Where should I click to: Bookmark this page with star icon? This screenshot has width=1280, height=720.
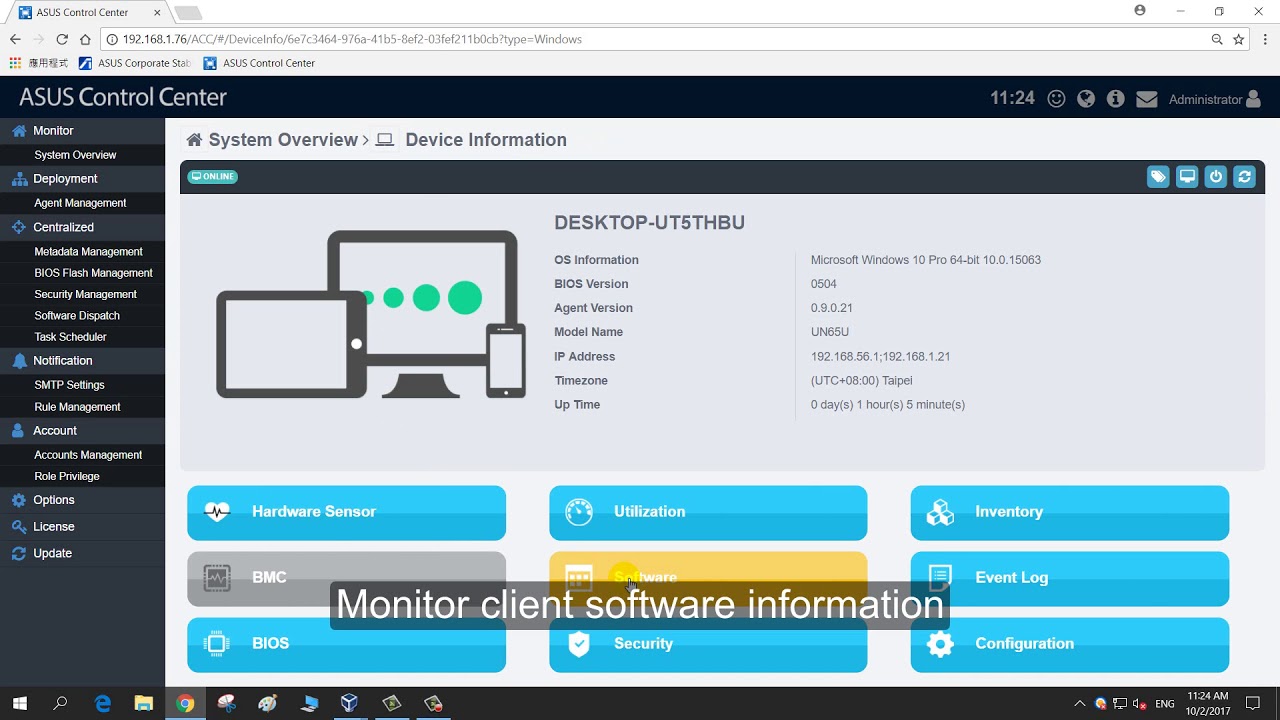pos(1239,39)
